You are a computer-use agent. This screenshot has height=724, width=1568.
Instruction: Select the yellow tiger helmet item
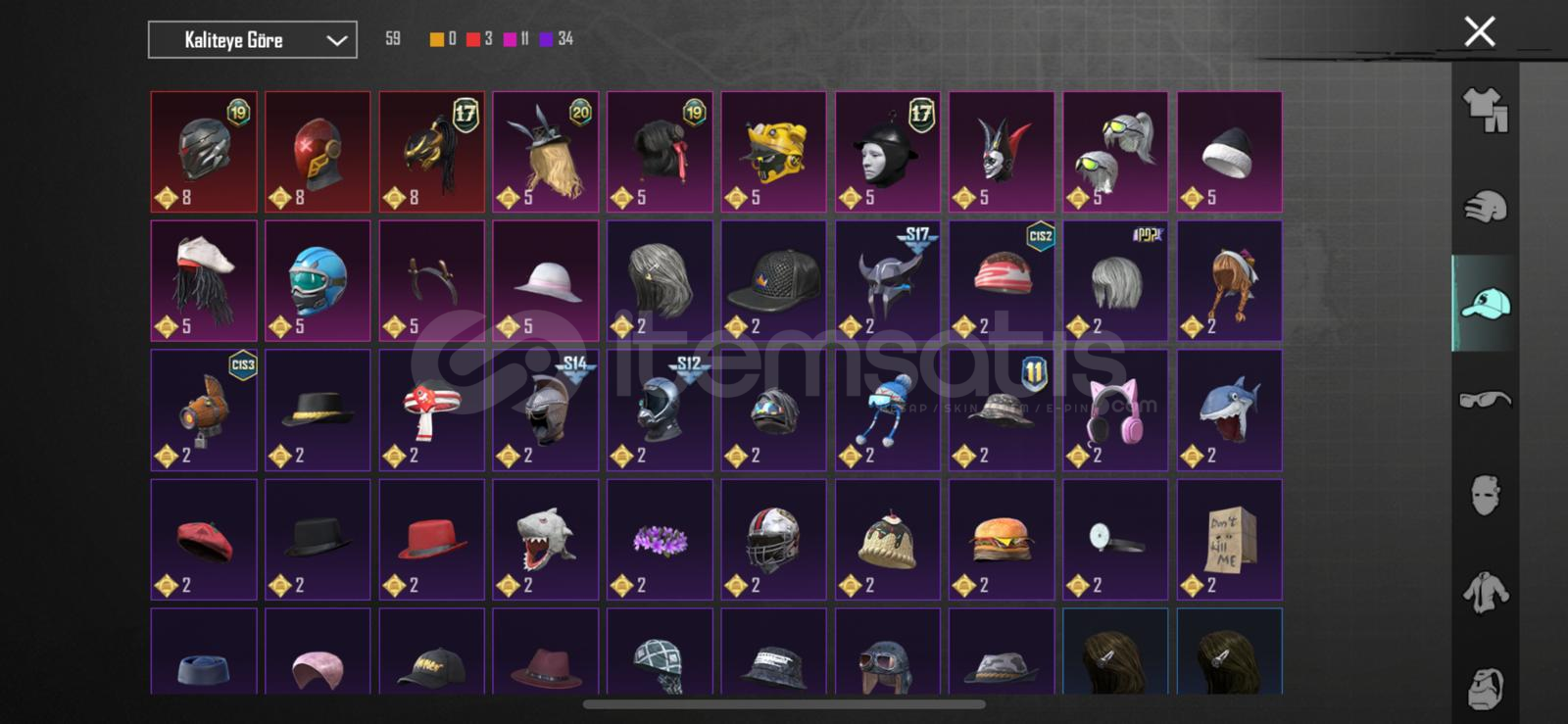773,152
